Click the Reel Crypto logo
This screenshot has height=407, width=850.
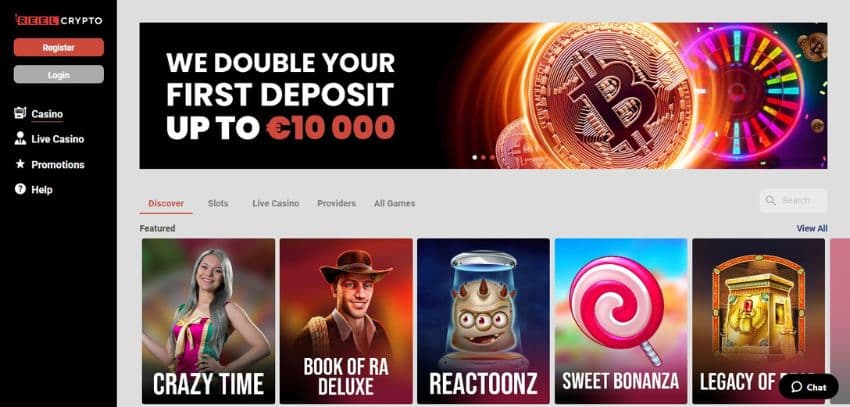pyautogui.click(x=59, y=20)
